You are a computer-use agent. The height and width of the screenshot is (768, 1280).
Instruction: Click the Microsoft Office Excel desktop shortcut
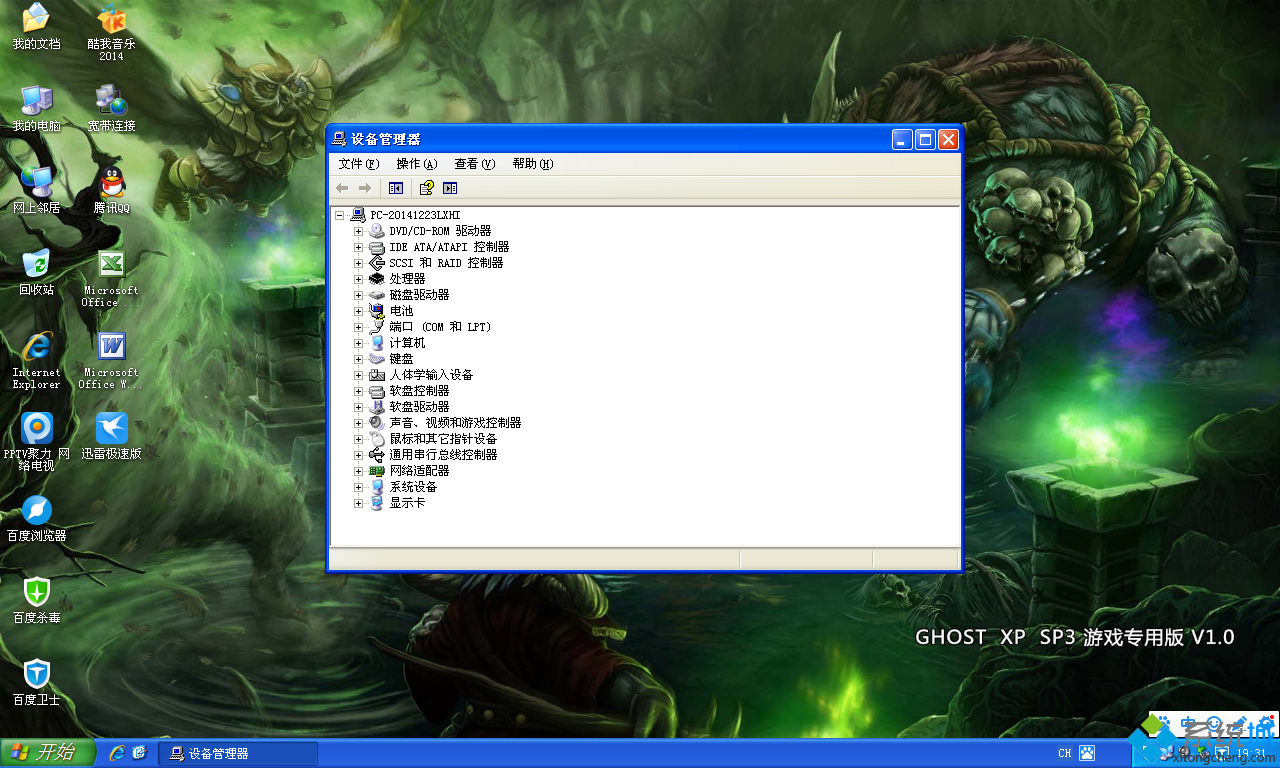click(111, 278)
